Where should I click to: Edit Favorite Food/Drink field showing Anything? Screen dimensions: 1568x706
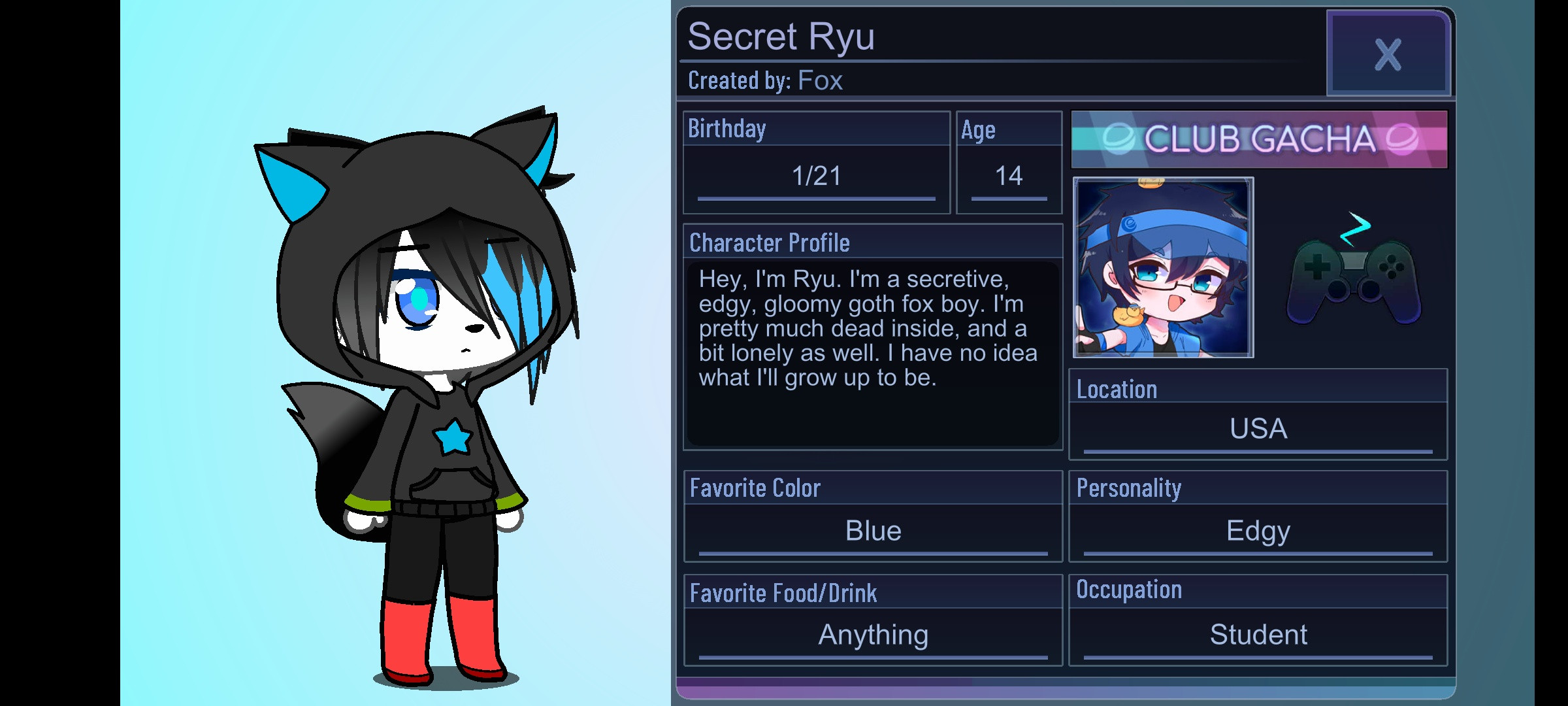point(873,635)
